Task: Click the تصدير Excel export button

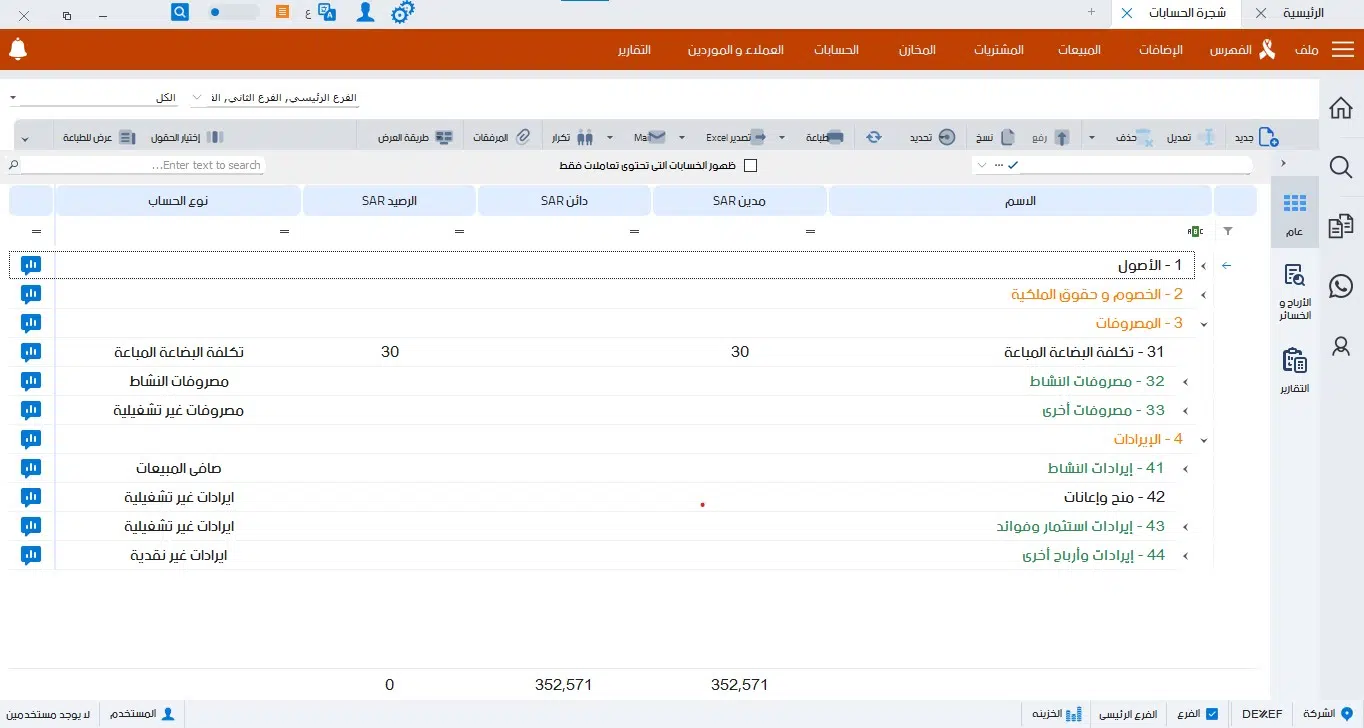Action: [x=735, y=137]
